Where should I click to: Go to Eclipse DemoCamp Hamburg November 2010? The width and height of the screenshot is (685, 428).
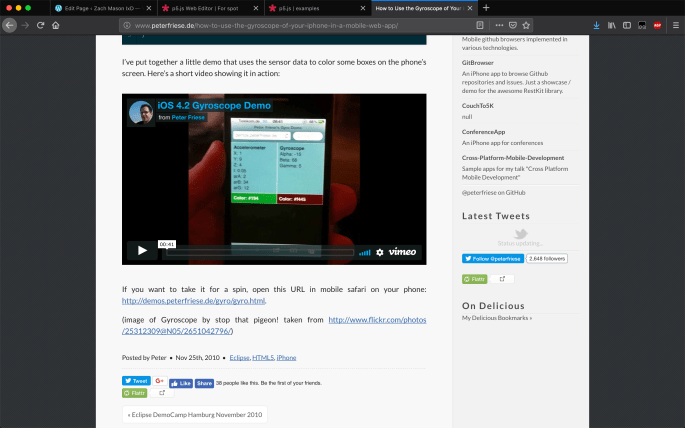point(195,414)
